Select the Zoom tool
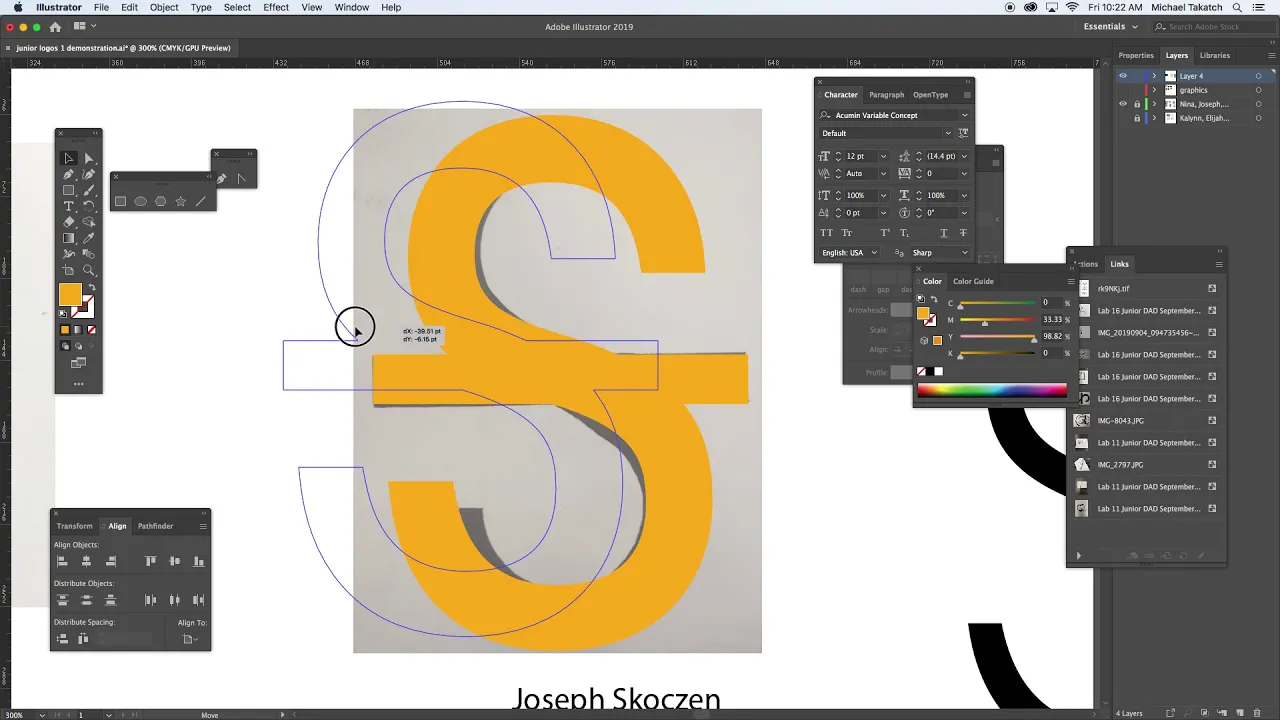 click(89, 270)
